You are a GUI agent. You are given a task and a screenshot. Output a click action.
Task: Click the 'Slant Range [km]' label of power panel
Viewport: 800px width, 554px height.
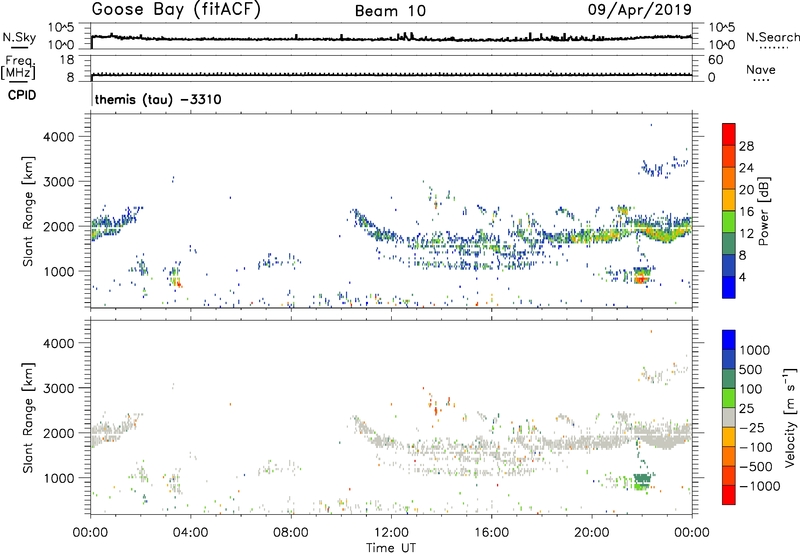pos(28,211)
